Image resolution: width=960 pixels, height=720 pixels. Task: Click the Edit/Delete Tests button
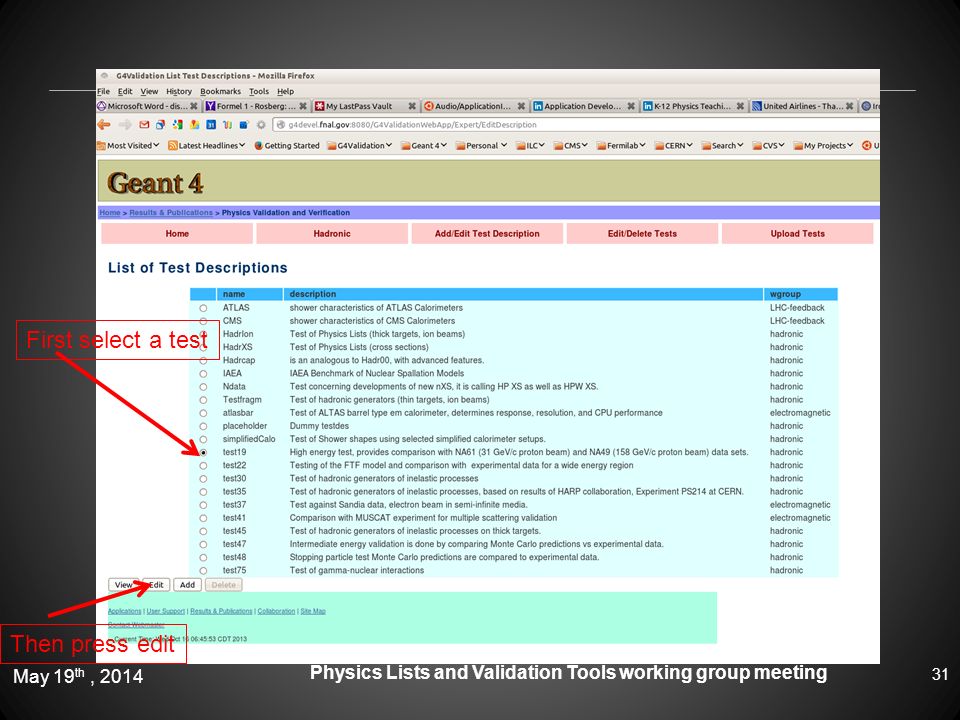point(642,234)
